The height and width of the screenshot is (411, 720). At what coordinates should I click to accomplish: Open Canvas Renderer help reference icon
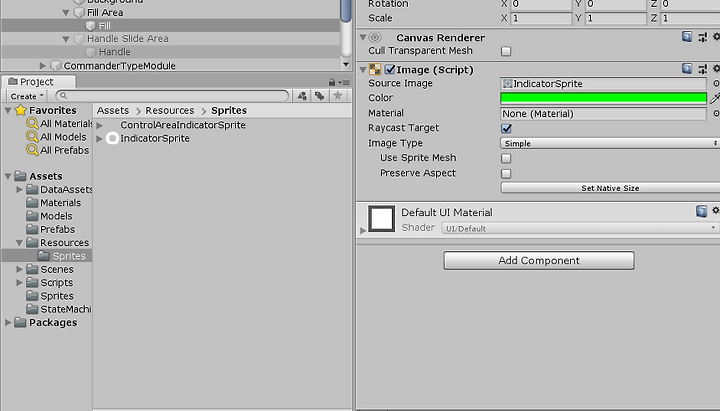click(687, 37)
